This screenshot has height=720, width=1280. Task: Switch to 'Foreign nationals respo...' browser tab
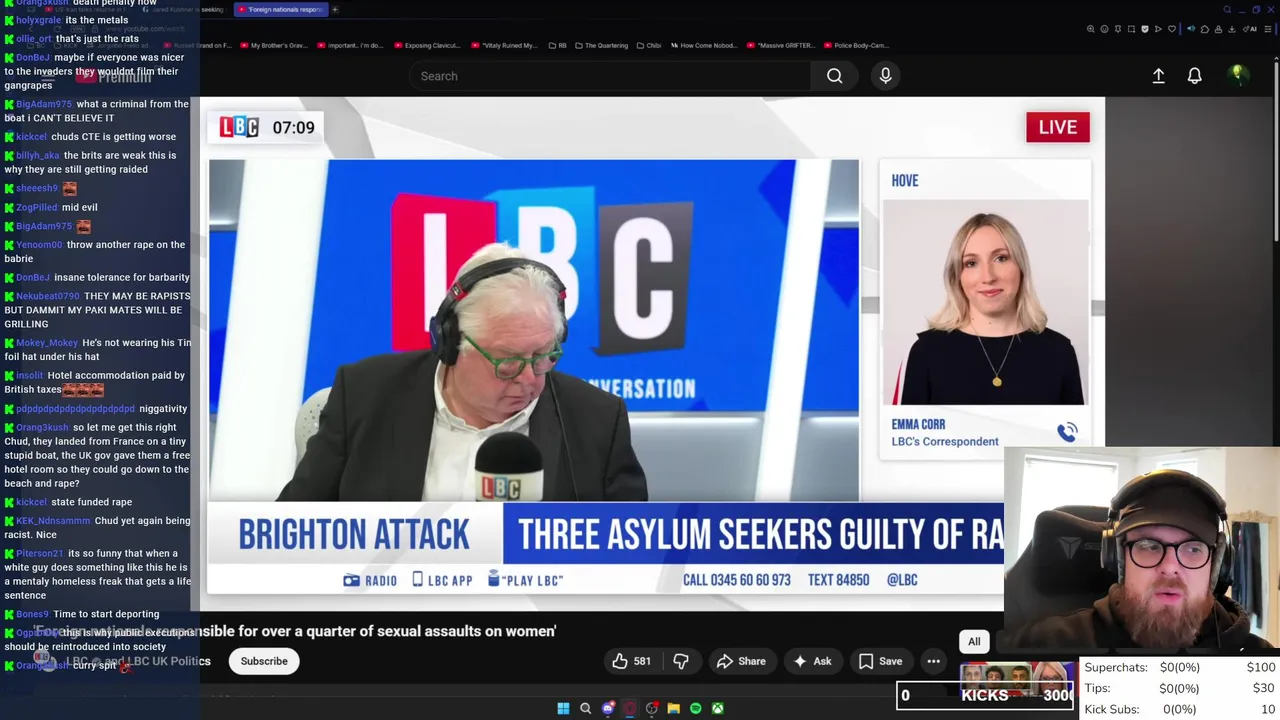[x=281, y=10]
